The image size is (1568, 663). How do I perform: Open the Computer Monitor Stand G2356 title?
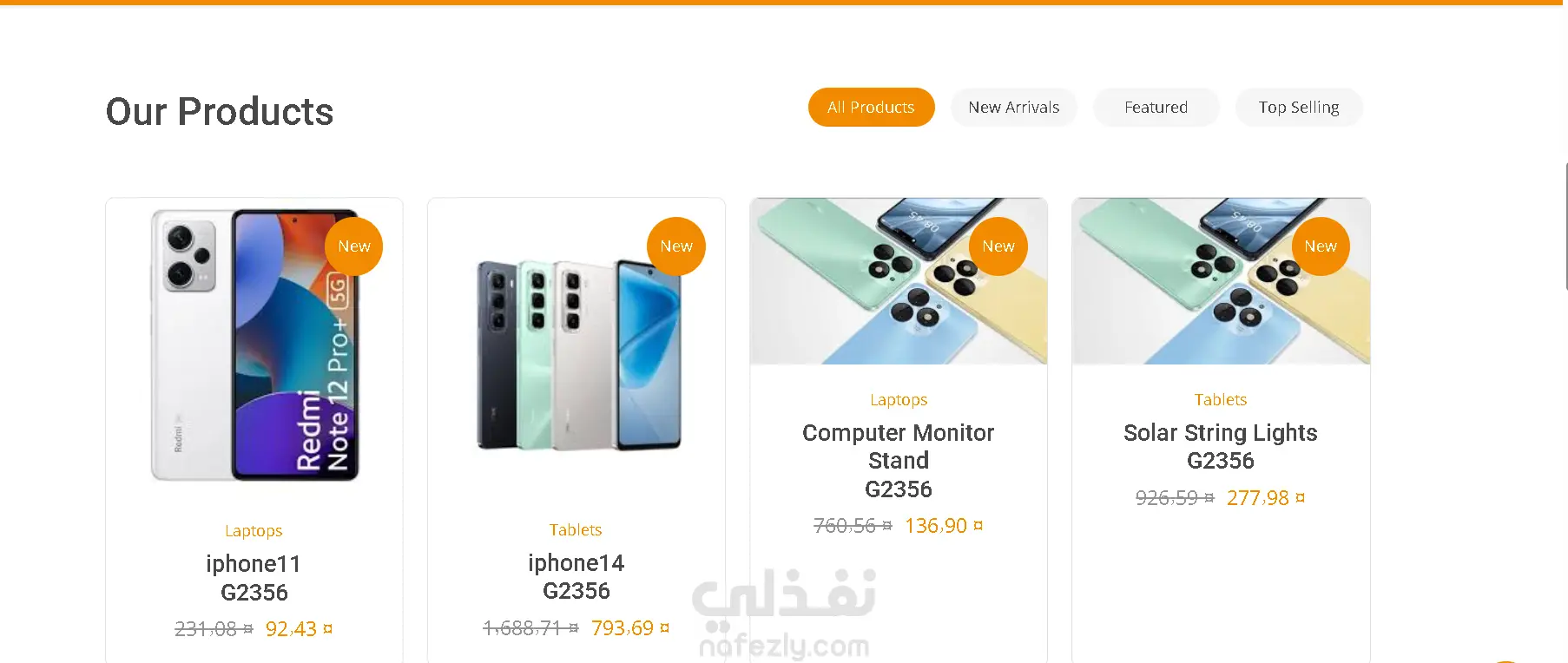click(899, 461)
